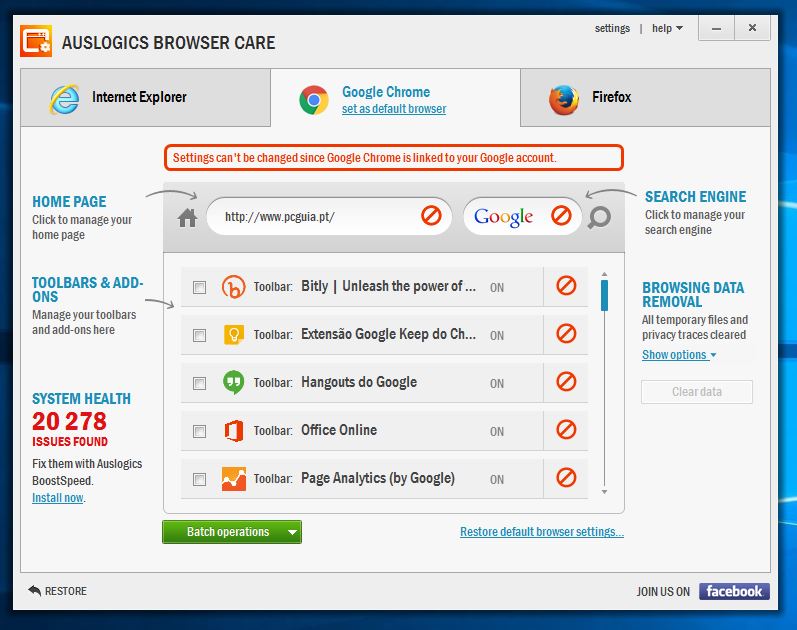Click Restore default browser settings link
This screenshot has height=630, width=797.
(x=542, y=532)
